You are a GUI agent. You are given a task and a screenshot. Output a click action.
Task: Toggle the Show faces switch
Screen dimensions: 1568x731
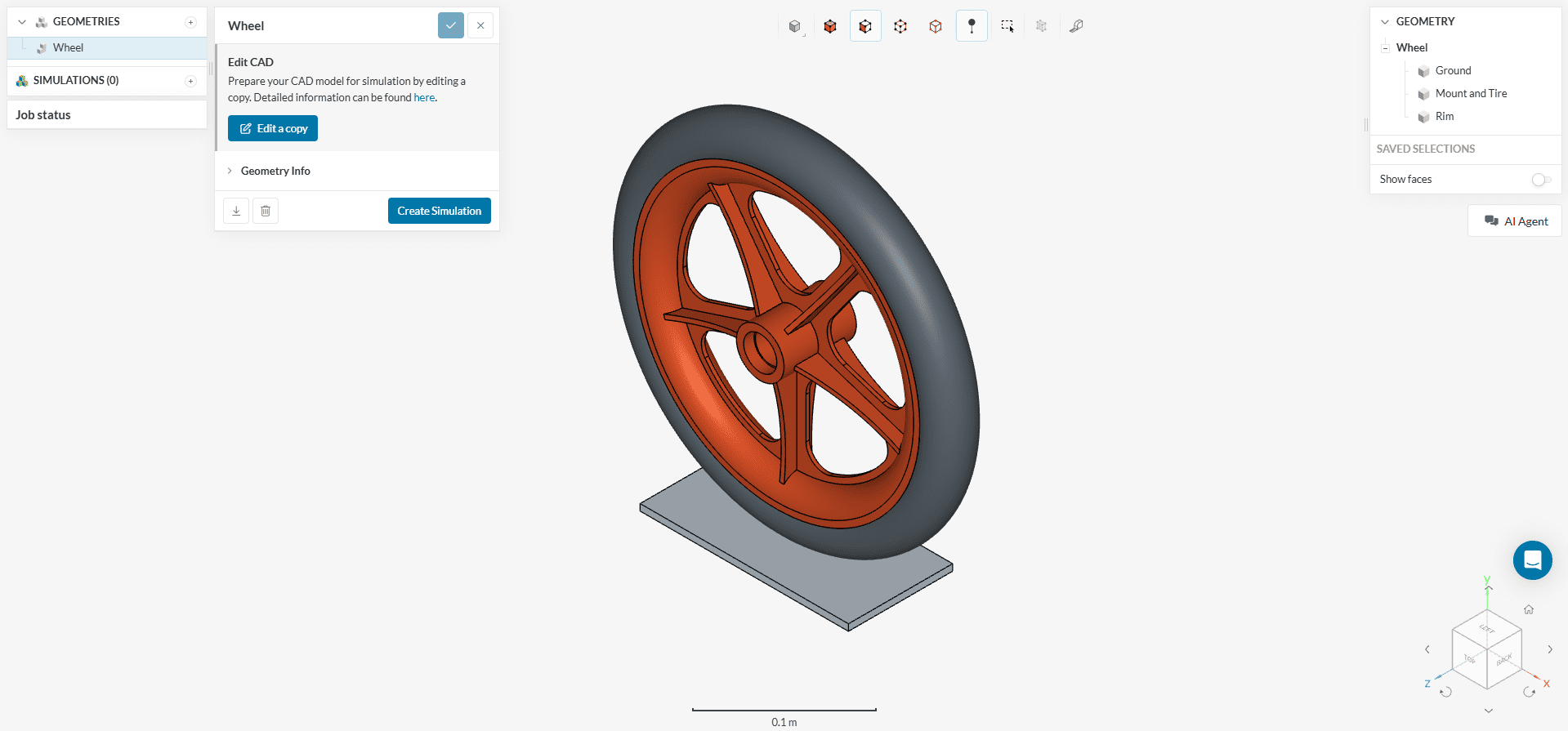click(x=1540, y=180)
